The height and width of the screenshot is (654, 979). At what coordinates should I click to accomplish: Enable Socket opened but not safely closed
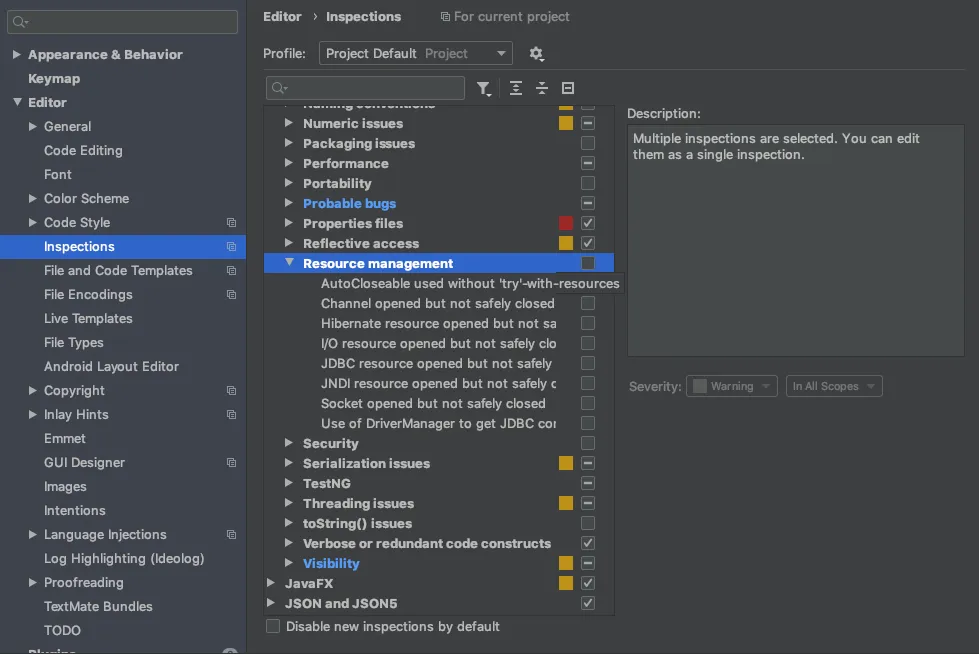[x=588, y=404]
